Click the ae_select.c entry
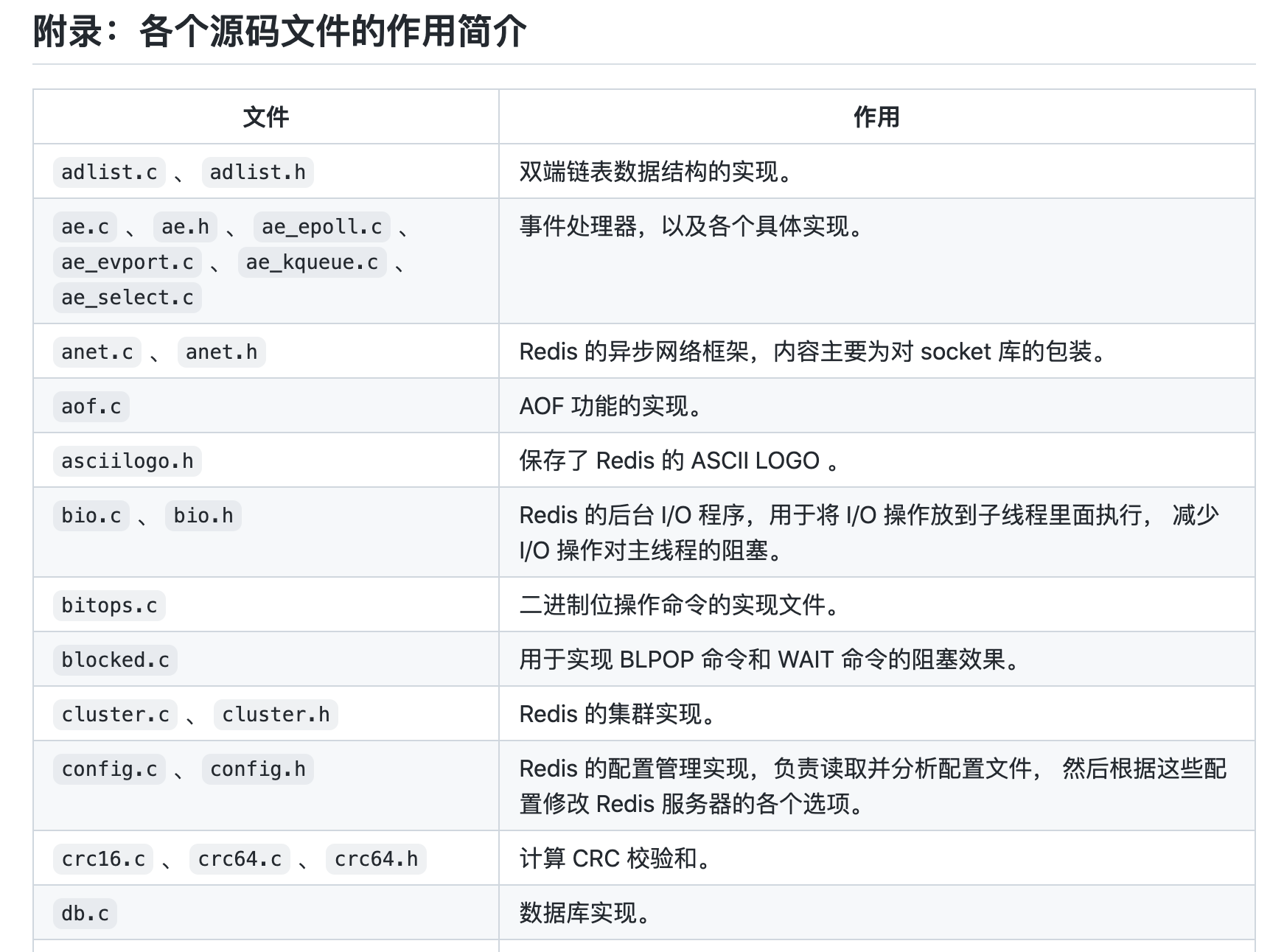 pyautogui.click(x=126, y=298)
